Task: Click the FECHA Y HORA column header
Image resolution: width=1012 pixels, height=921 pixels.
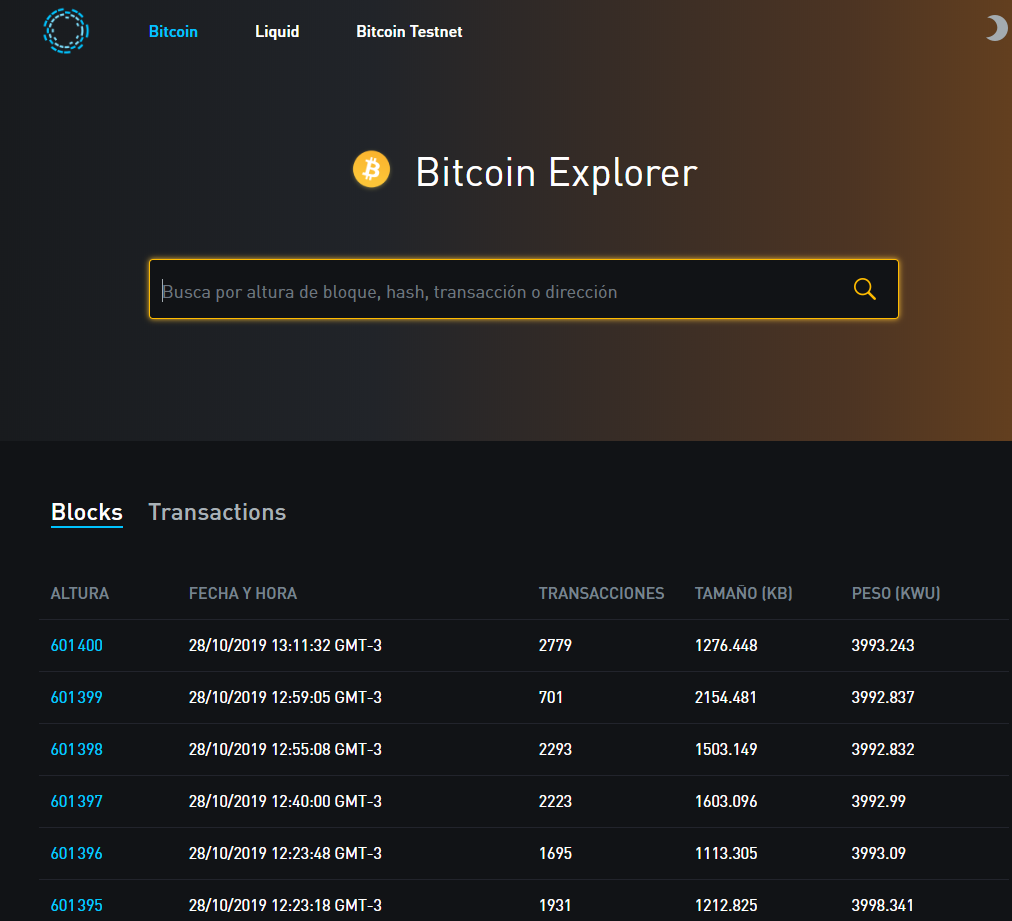Action: [x=243, y=594]
